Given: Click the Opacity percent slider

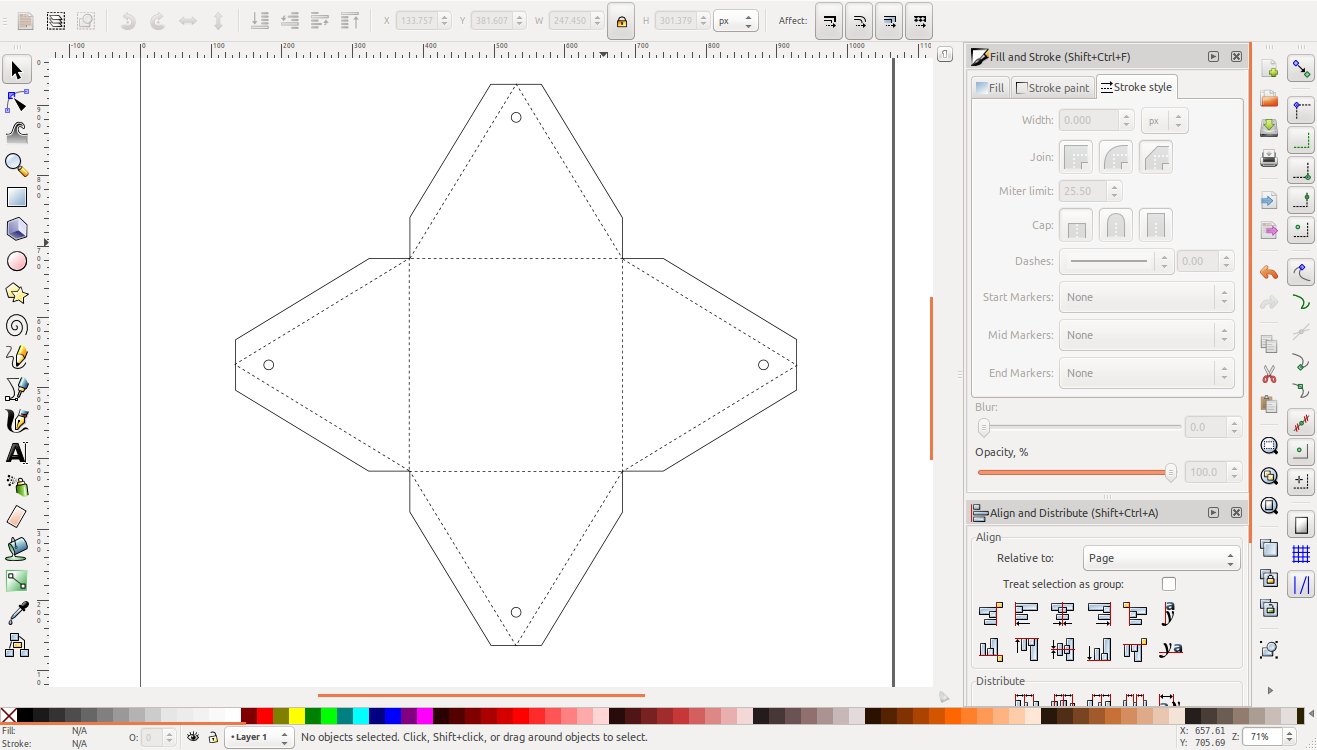Looking at the screenshot, I should click(1076, 472).
